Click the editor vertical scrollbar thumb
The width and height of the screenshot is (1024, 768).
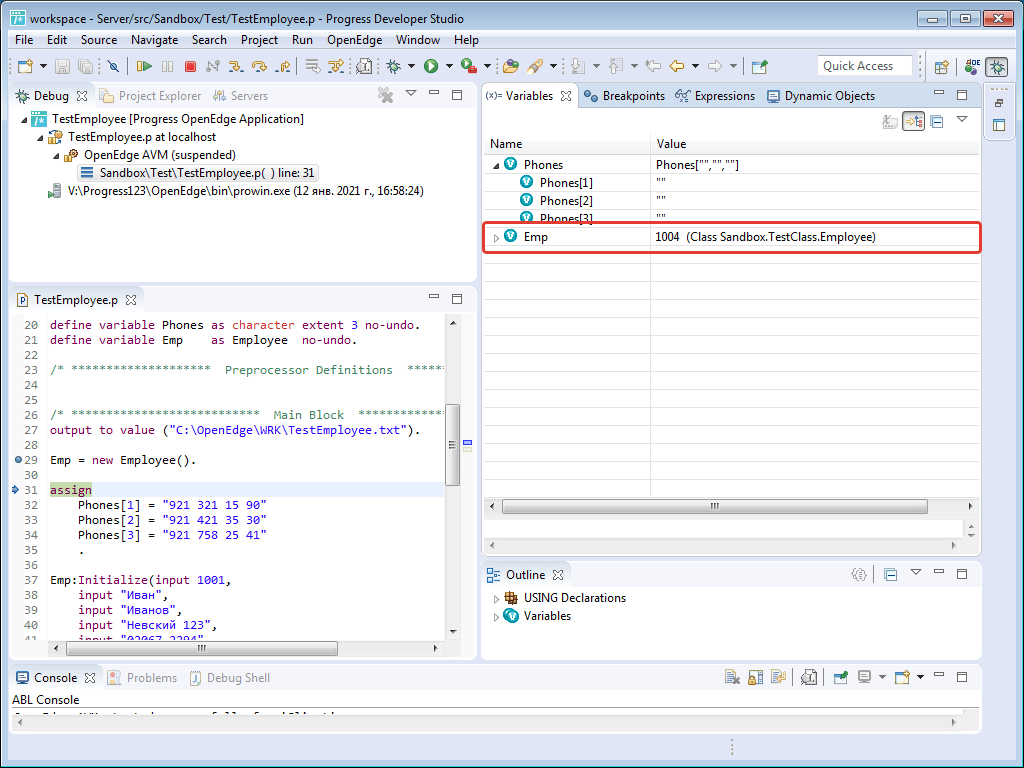pyautogui.click(x=452, y=445)
